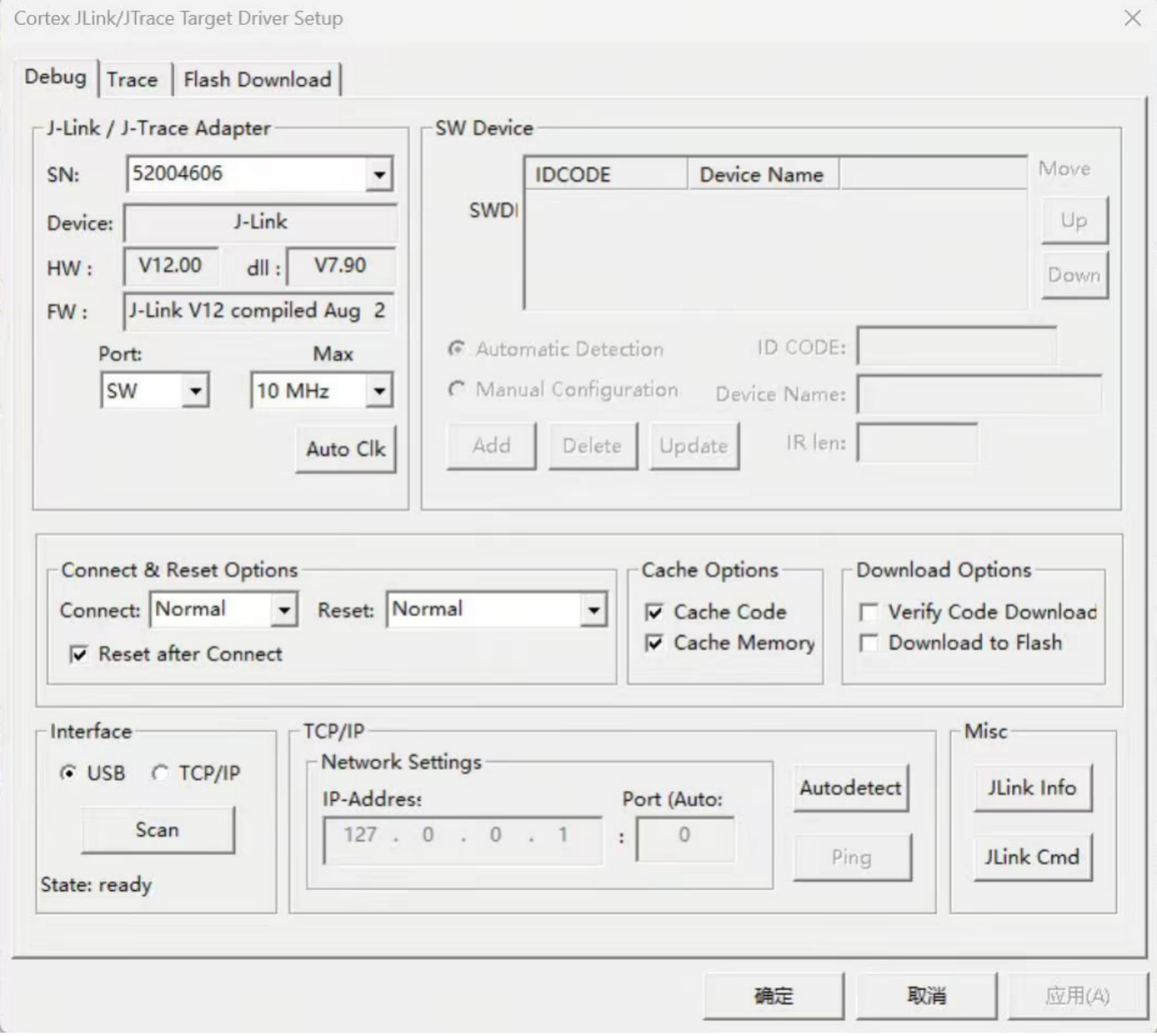The image size is (1157, 1036).
Task: Click the JLink Cmd button
Action: [1031, 857]
